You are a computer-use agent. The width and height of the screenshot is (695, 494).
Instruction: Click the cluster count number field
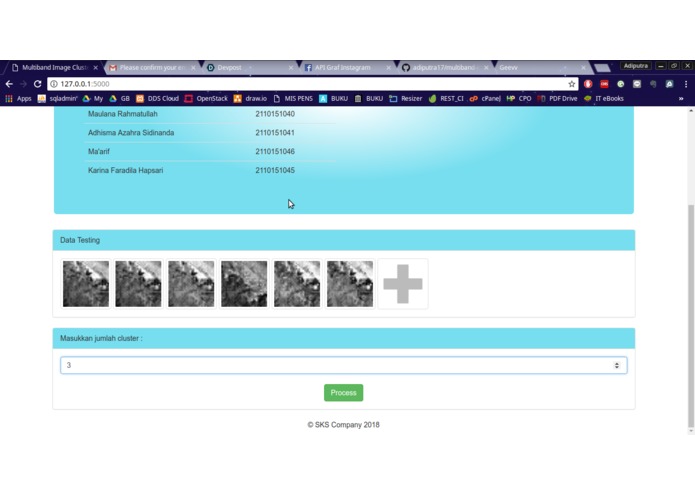pos(344,365)
